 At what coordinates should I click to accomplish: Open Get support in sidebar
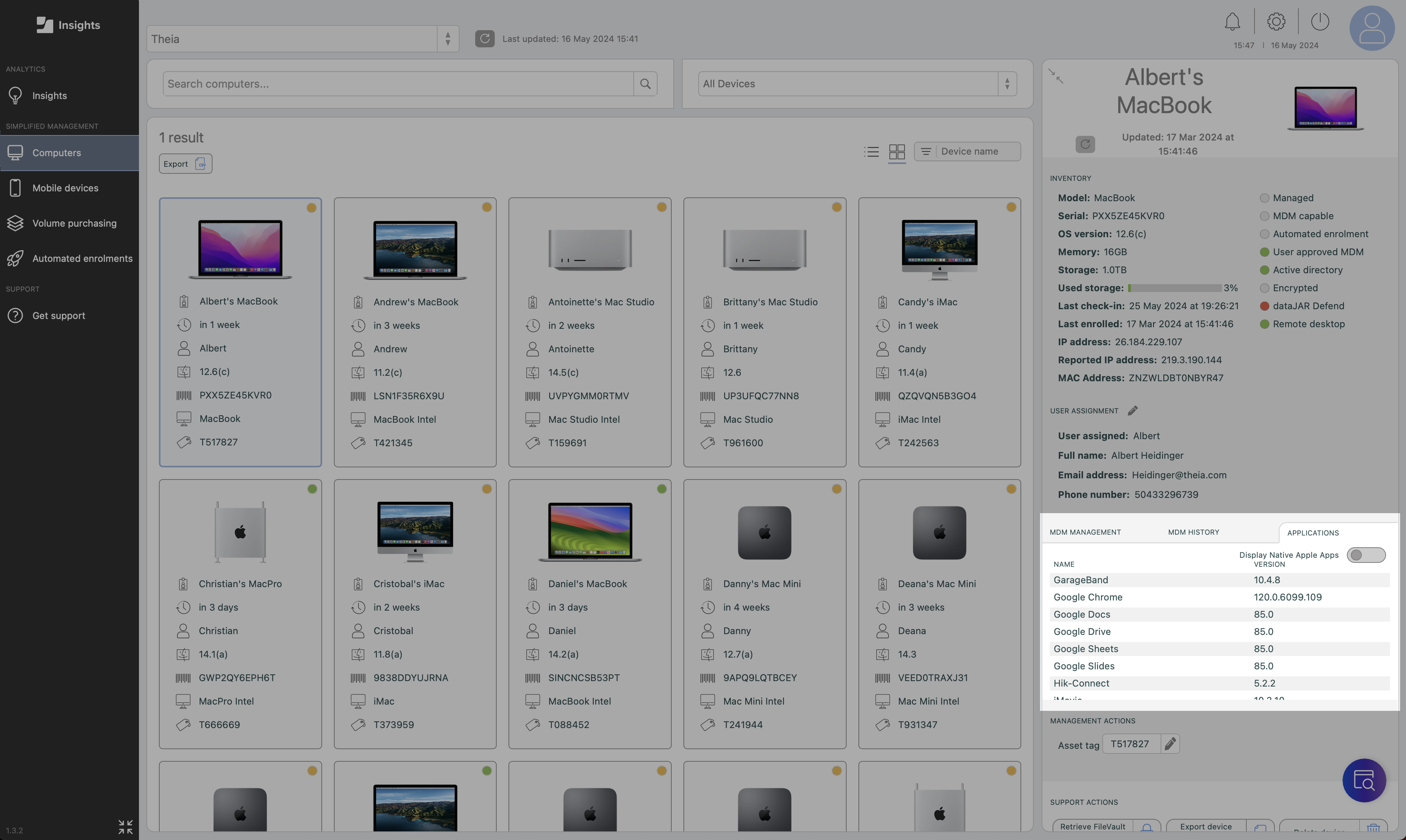(x=69, y=315)
